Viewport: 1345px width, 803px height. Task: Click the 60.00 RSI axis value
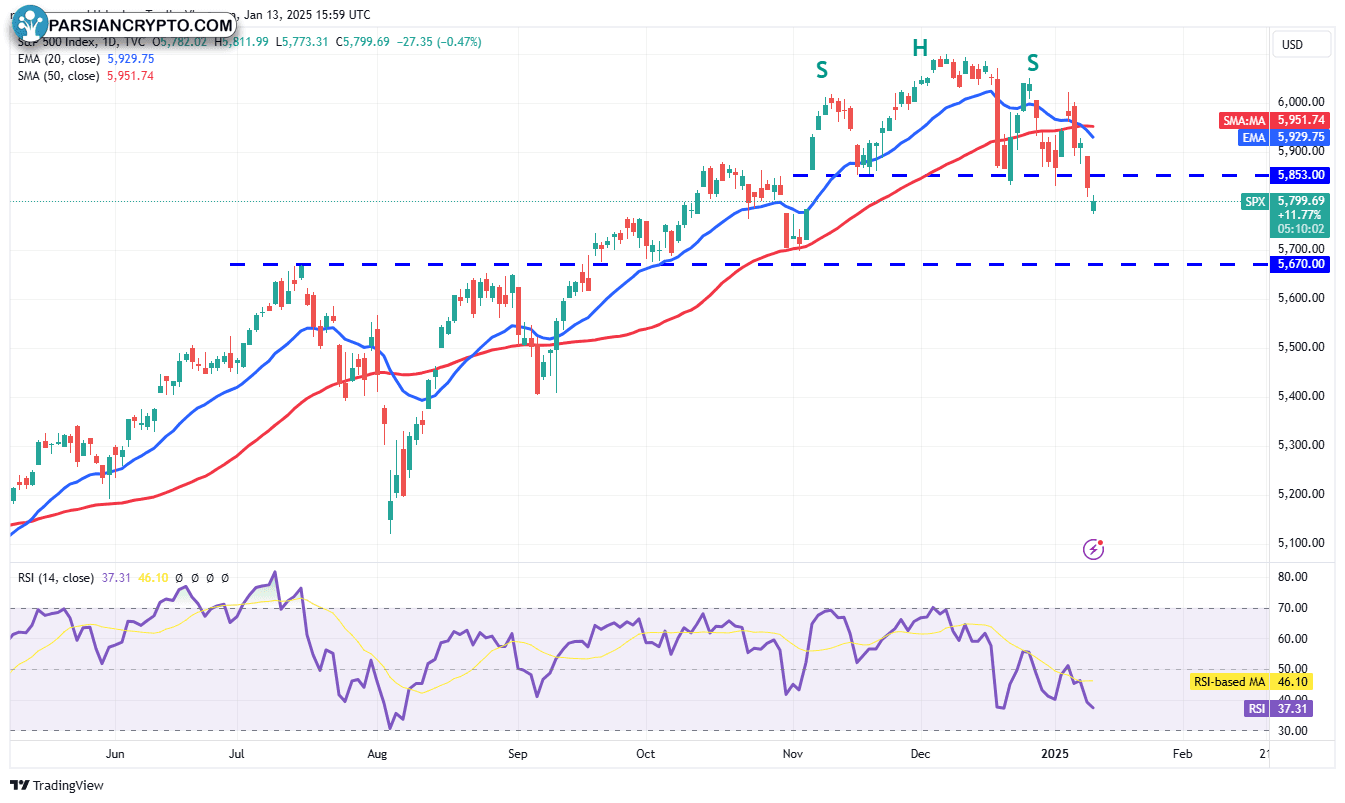(x=1293, y=639)
